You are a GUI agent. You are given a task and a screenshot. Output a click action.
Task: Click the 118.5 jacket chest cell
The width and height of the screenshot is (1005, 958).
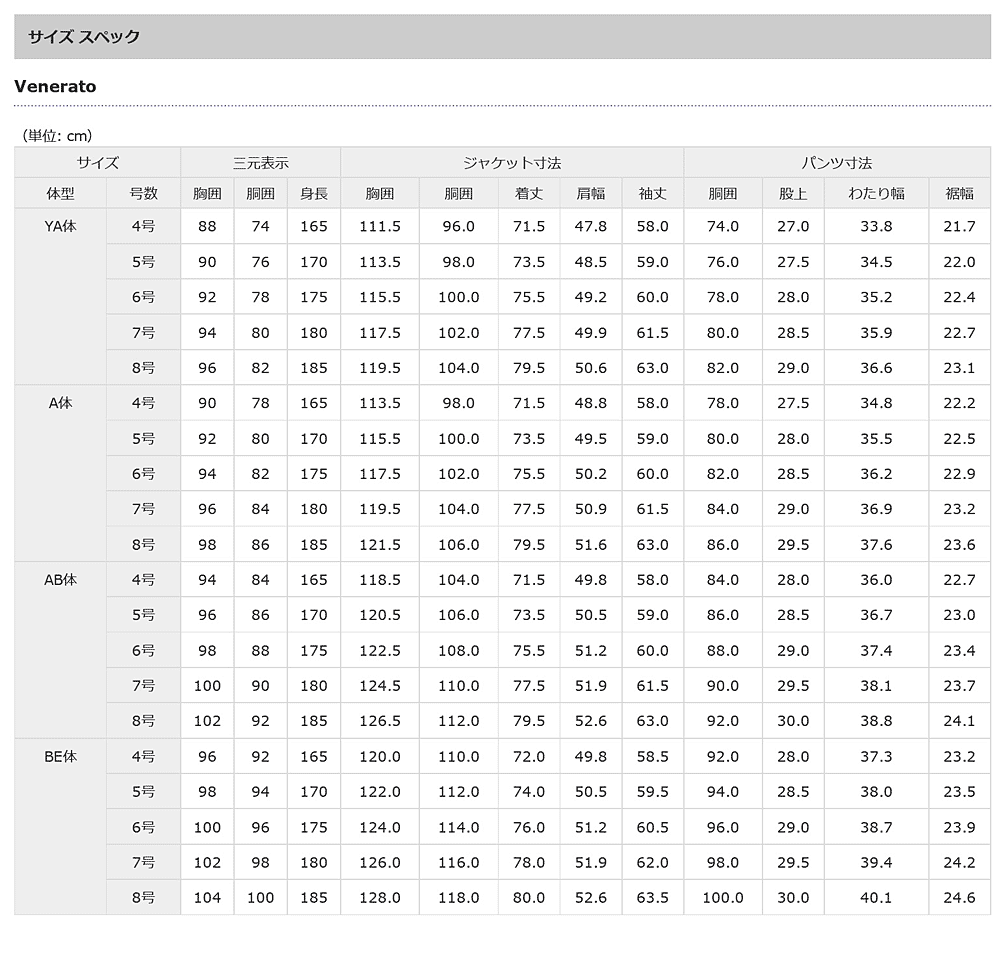379,580
